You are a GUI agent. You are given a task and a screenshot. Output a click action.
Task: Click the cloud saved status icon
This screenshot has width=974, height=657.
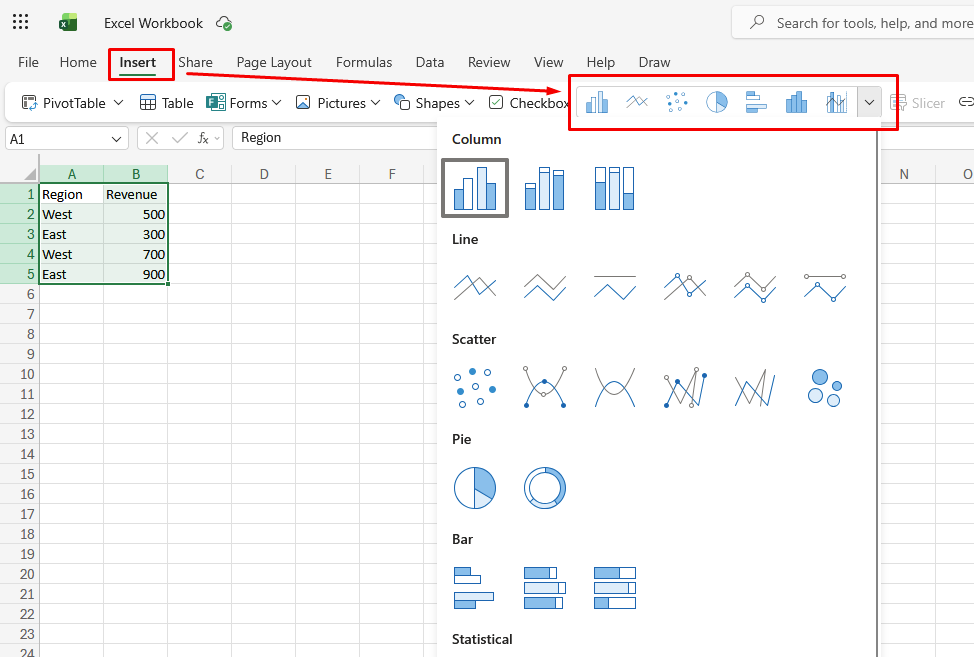(224, 24)
